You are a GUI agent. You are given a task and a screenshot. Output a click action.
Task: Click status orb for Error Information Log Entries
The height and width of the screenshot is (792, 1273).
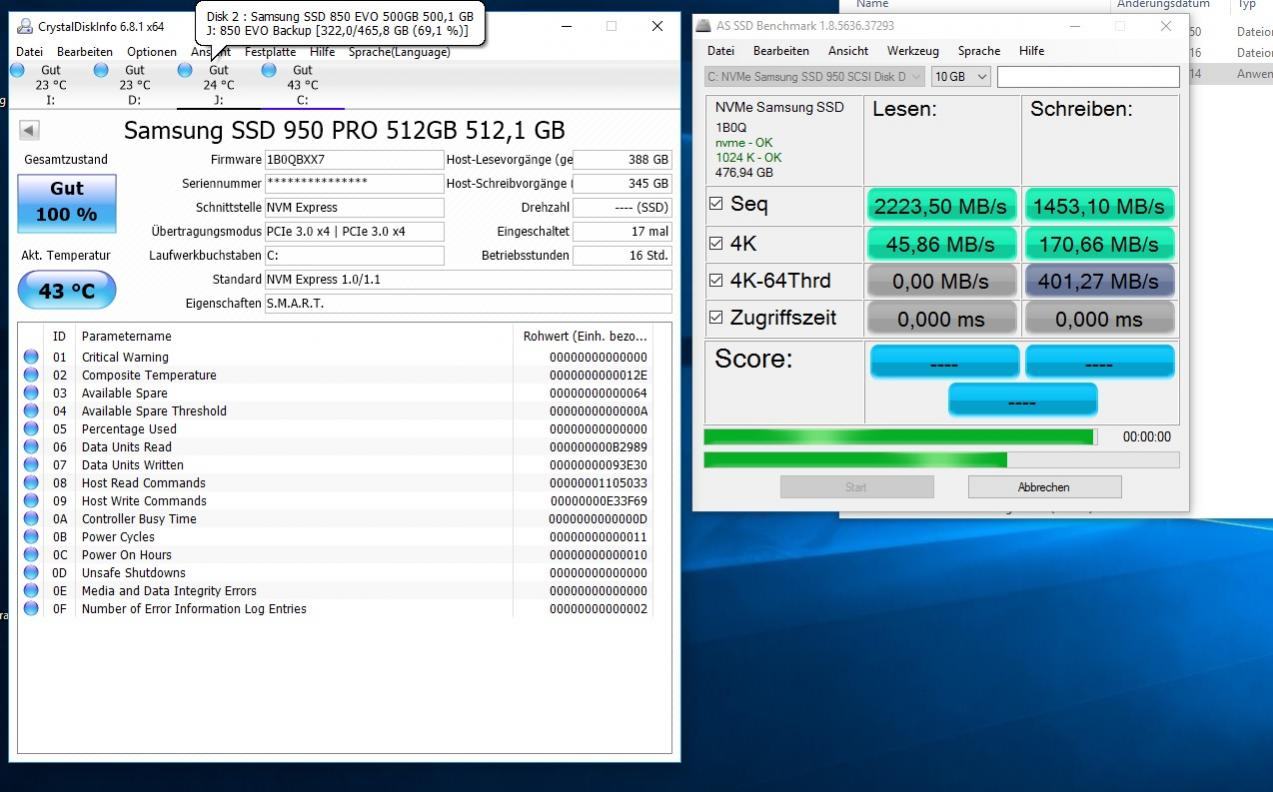coord(31,609)
